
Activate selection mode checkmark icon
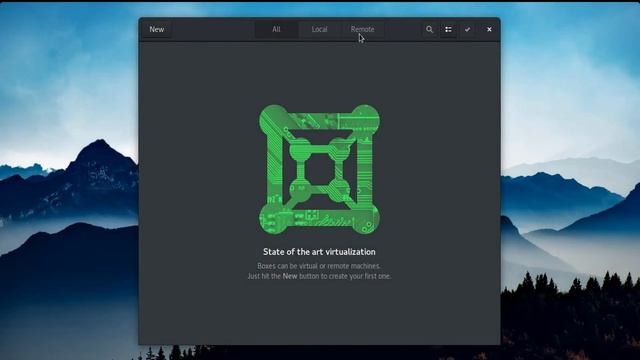tap(467, 29)
